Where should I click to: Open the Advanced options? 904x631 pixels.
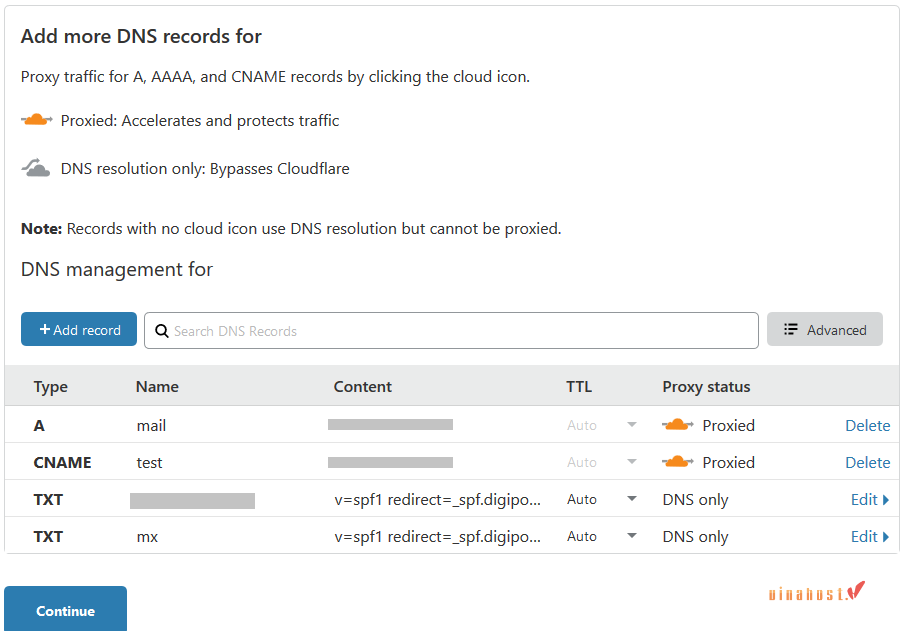click(824, 329)
